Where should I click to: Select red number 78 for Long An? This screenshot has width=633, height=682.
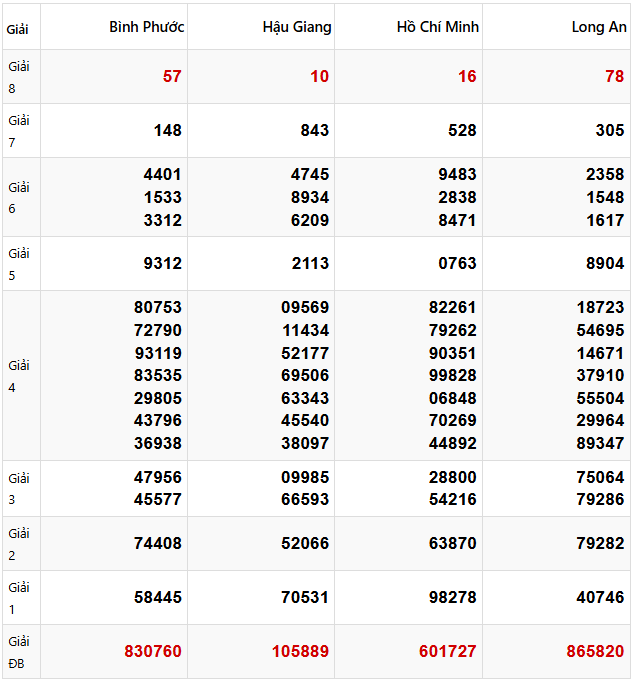(615, 77)
